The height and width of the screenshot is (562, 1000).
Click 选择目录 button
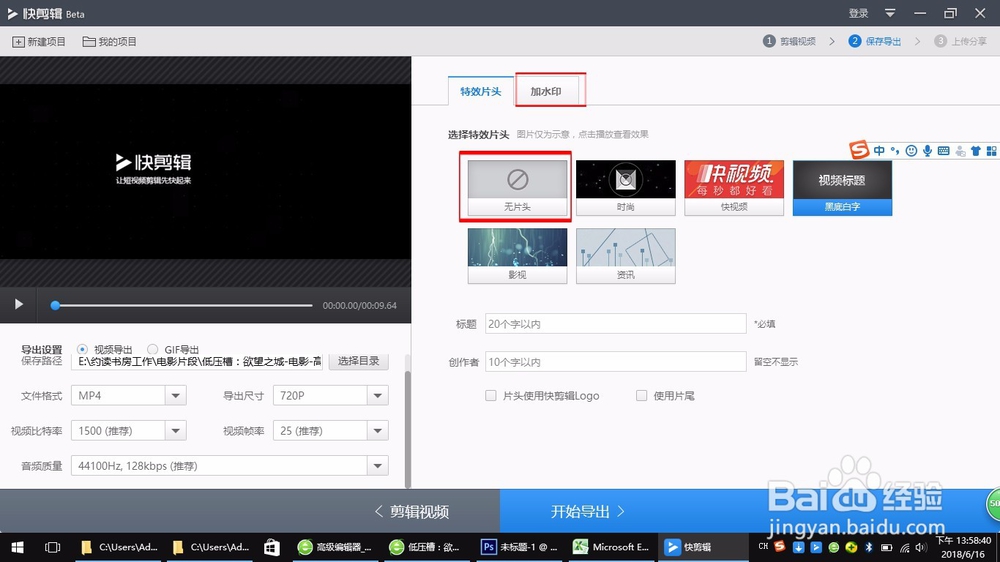[358, 361]
